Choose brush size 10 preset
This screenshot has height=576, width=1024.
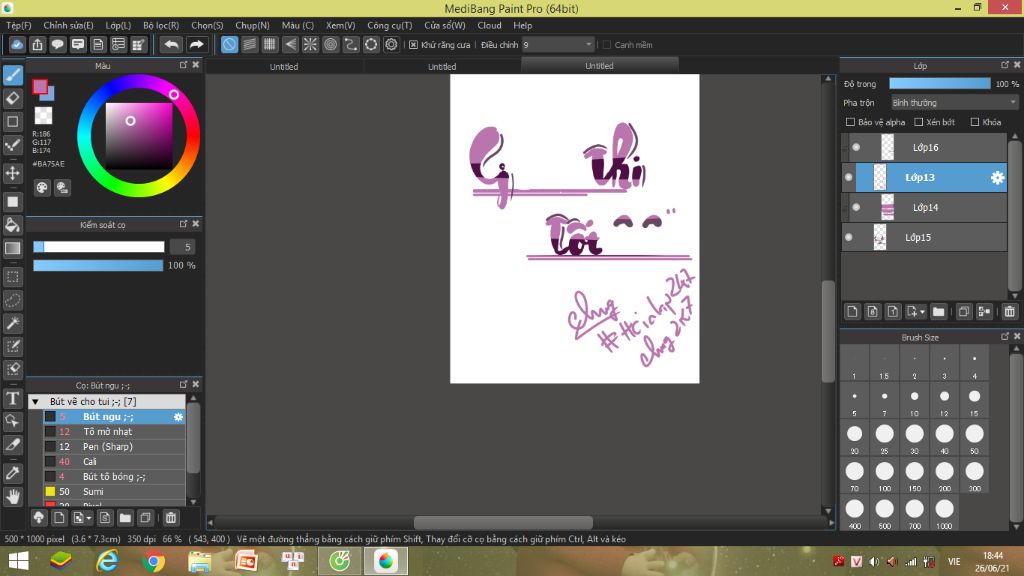914,401
